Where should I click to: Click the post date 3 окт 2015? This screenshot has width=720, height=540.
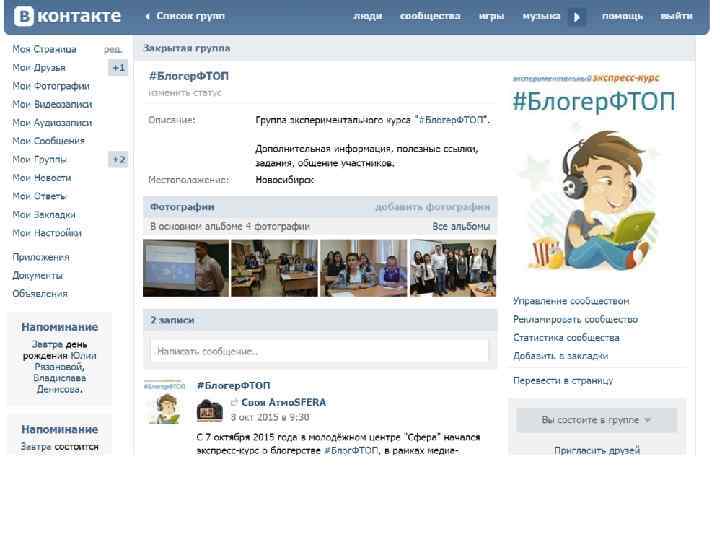270,417
